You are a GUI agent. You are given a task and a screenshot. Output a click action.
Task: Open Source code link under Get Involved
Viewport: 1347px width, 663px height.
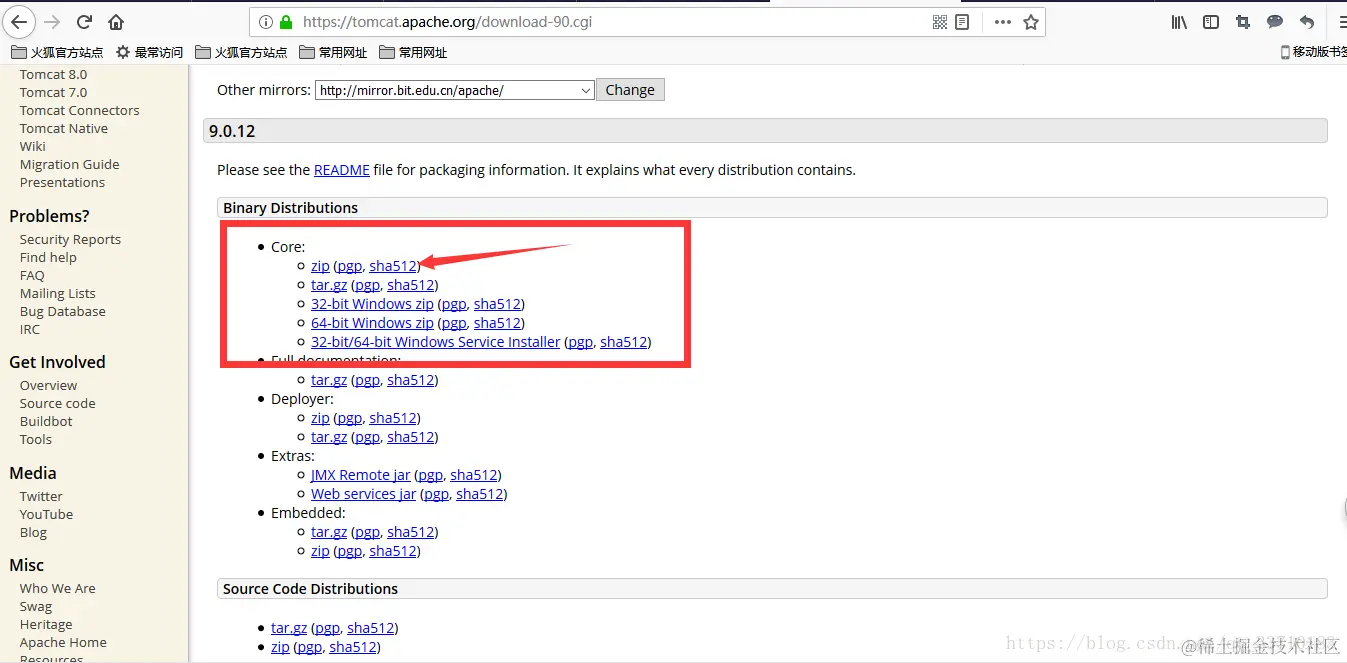click(58, 403)
